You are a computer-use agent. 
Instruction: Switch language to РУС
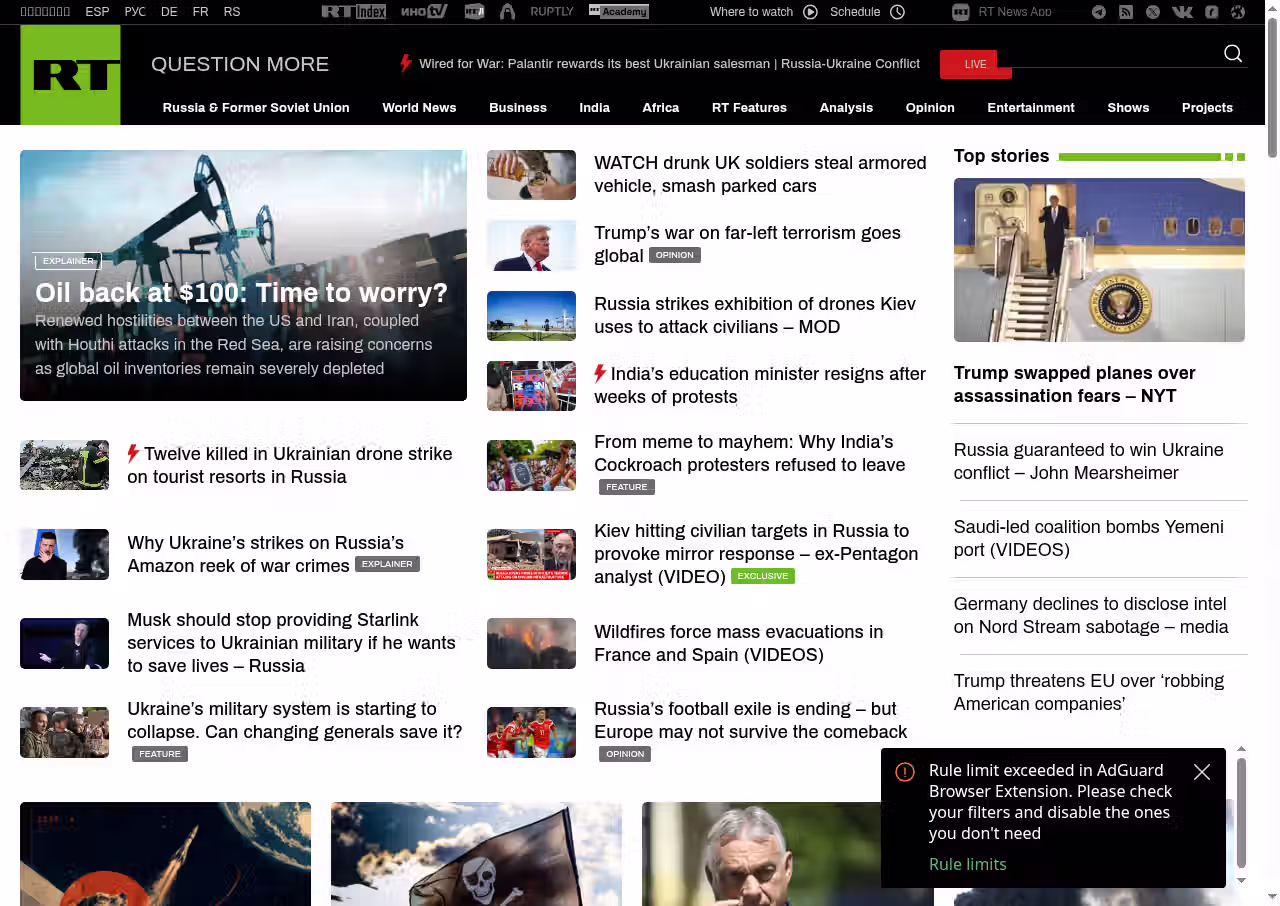click(x=135, y=12)
